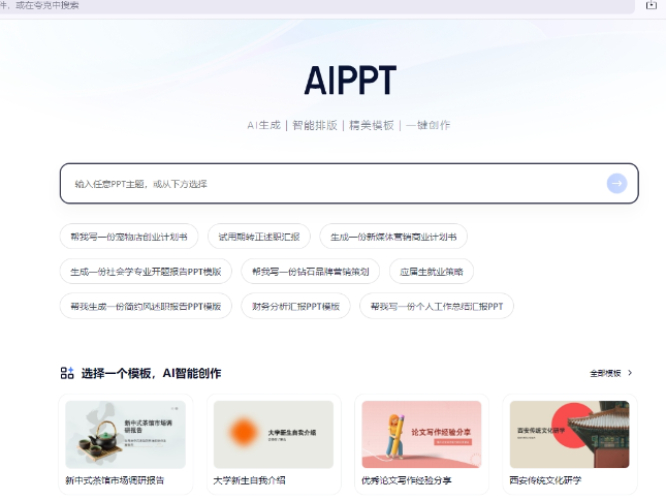
Task: Click the AIPPT heading logo
Action: coord(350,80)
